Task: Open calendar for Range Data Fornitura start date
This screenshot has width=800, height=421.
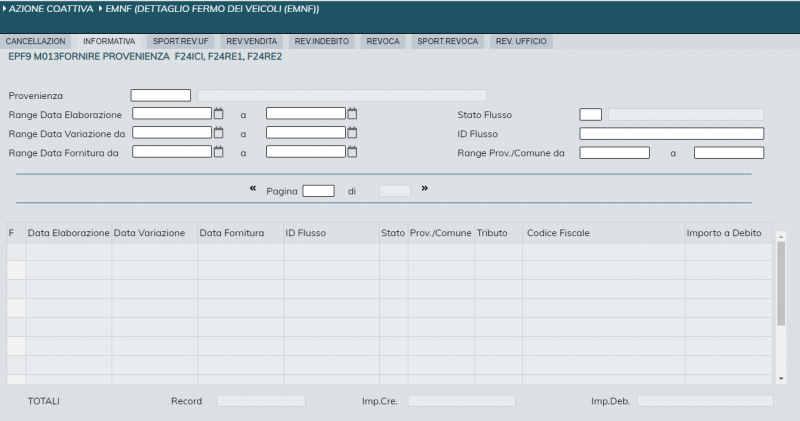Action: (x=218, y=152)
